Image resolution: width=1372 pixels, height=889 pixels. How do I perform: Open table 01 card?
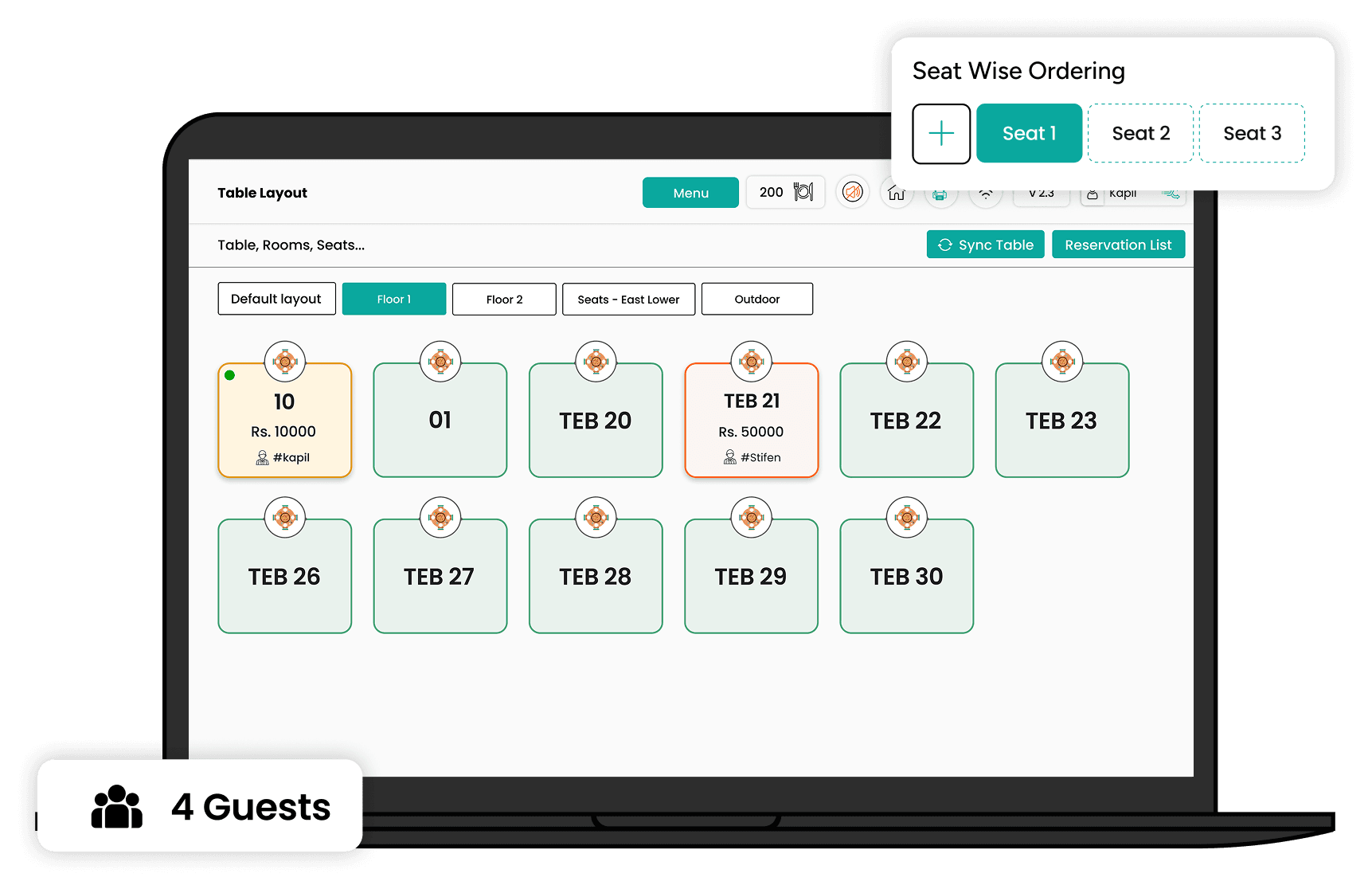click(x=440, y=421)
